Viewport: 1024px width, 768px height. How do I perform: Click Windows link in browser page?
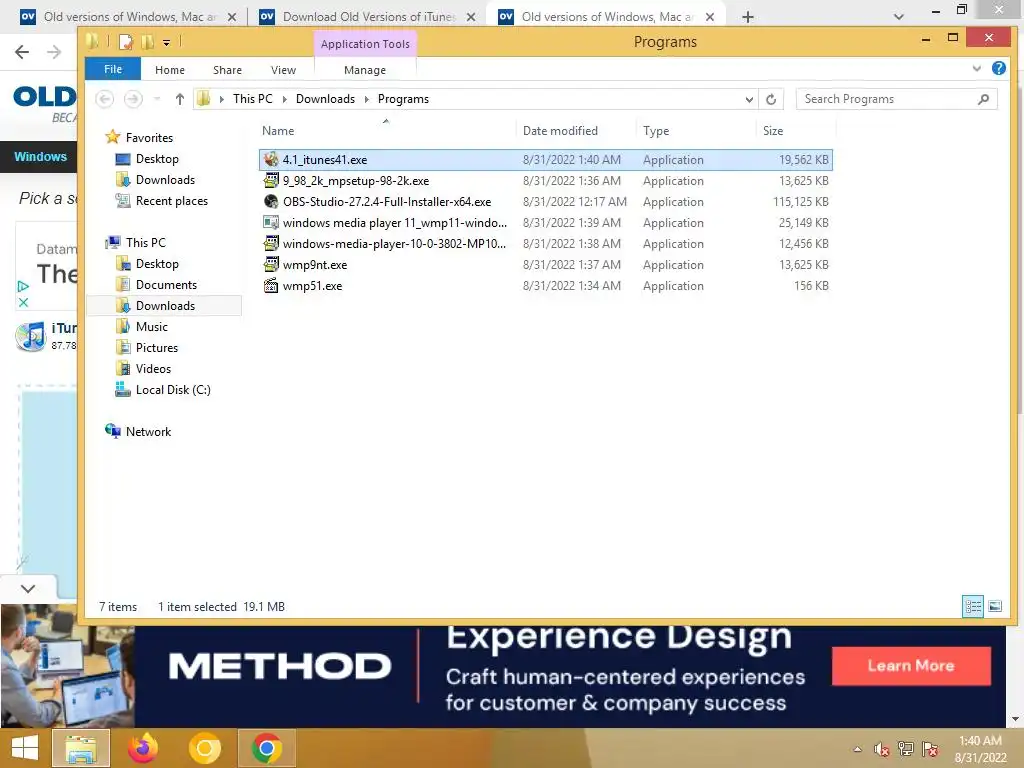pos(40,157)
